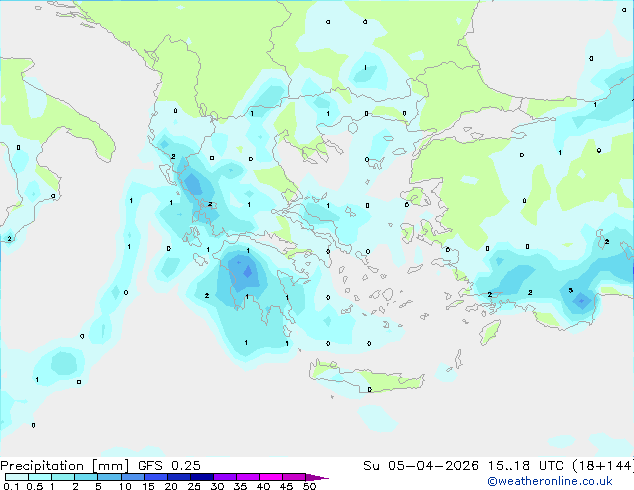Click the Rhodes island outline on the map
This screenshot has width=634, height=490.
(x=490, y=332)
